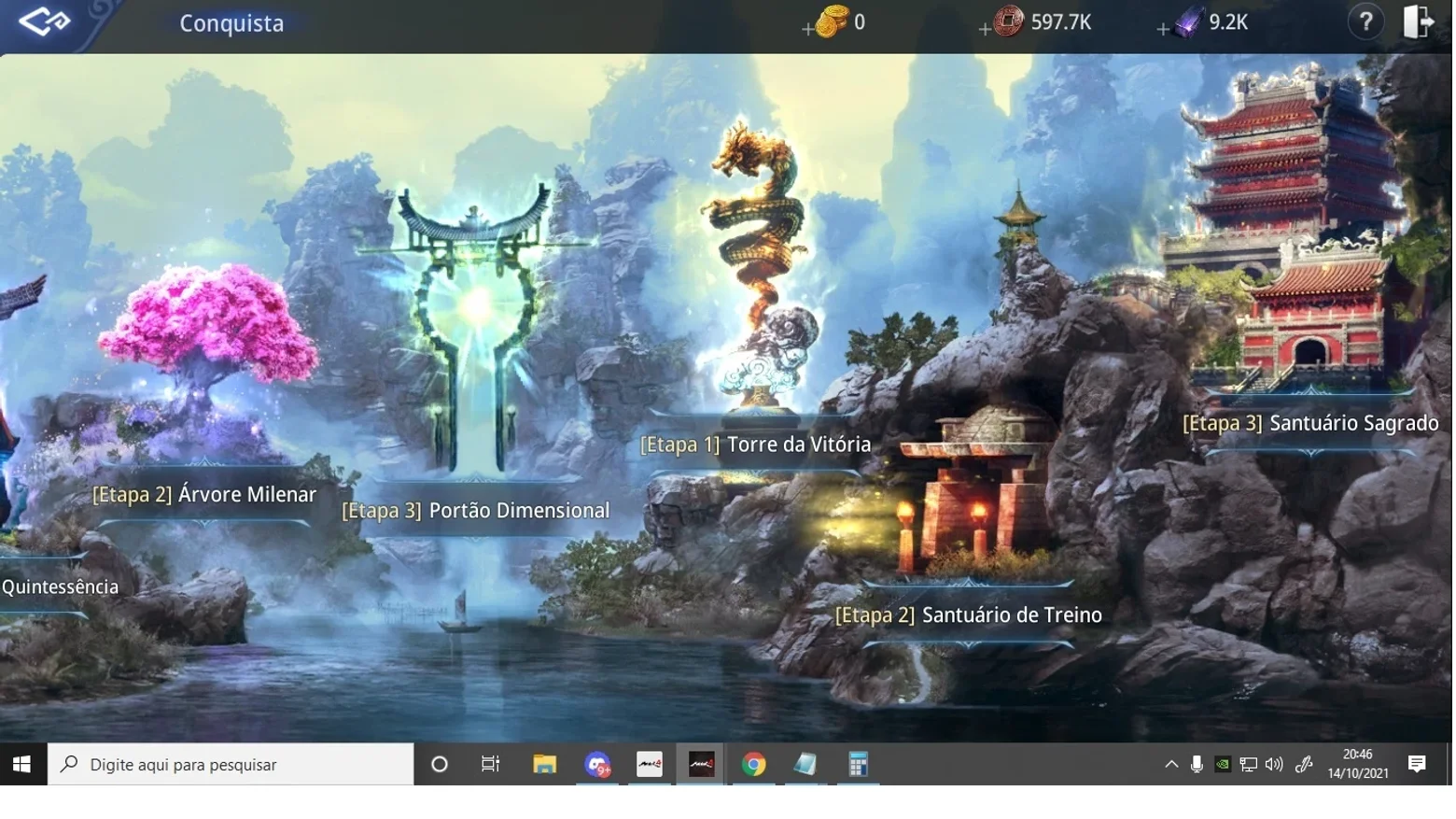Viewport: 1456px width, 819px height.
Task: Tap the purple darksteel icon beside 9.2K
Action: [x=1187, y=21]
